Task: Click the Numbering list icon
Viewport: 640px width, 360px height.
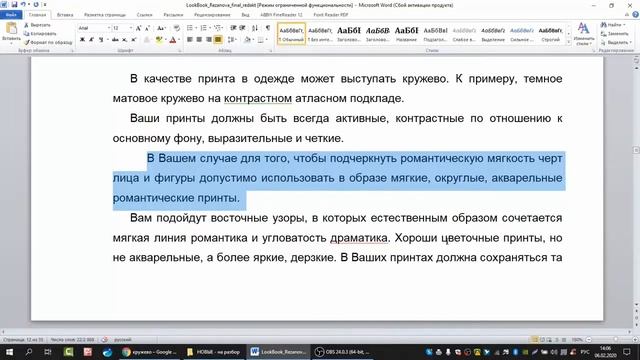Action: coord(203,28)
